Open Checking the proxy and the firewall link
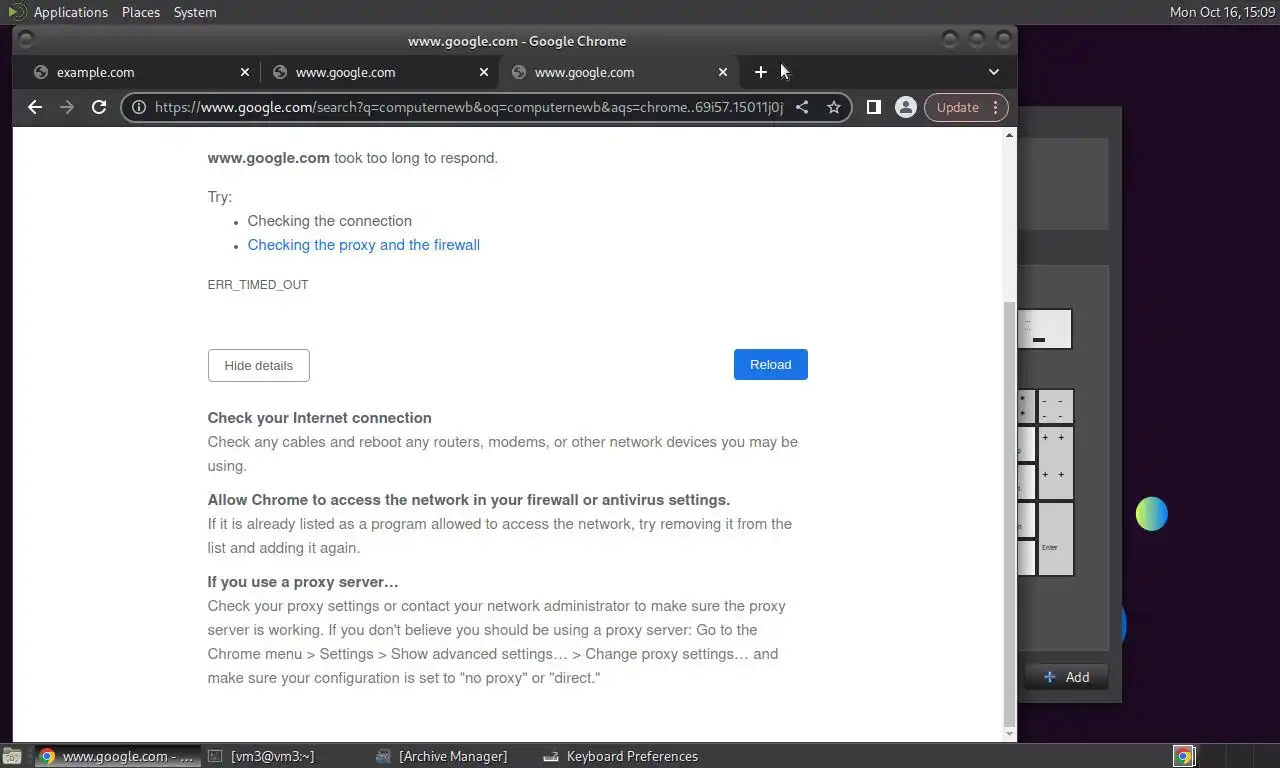 (x=364, y=245)
